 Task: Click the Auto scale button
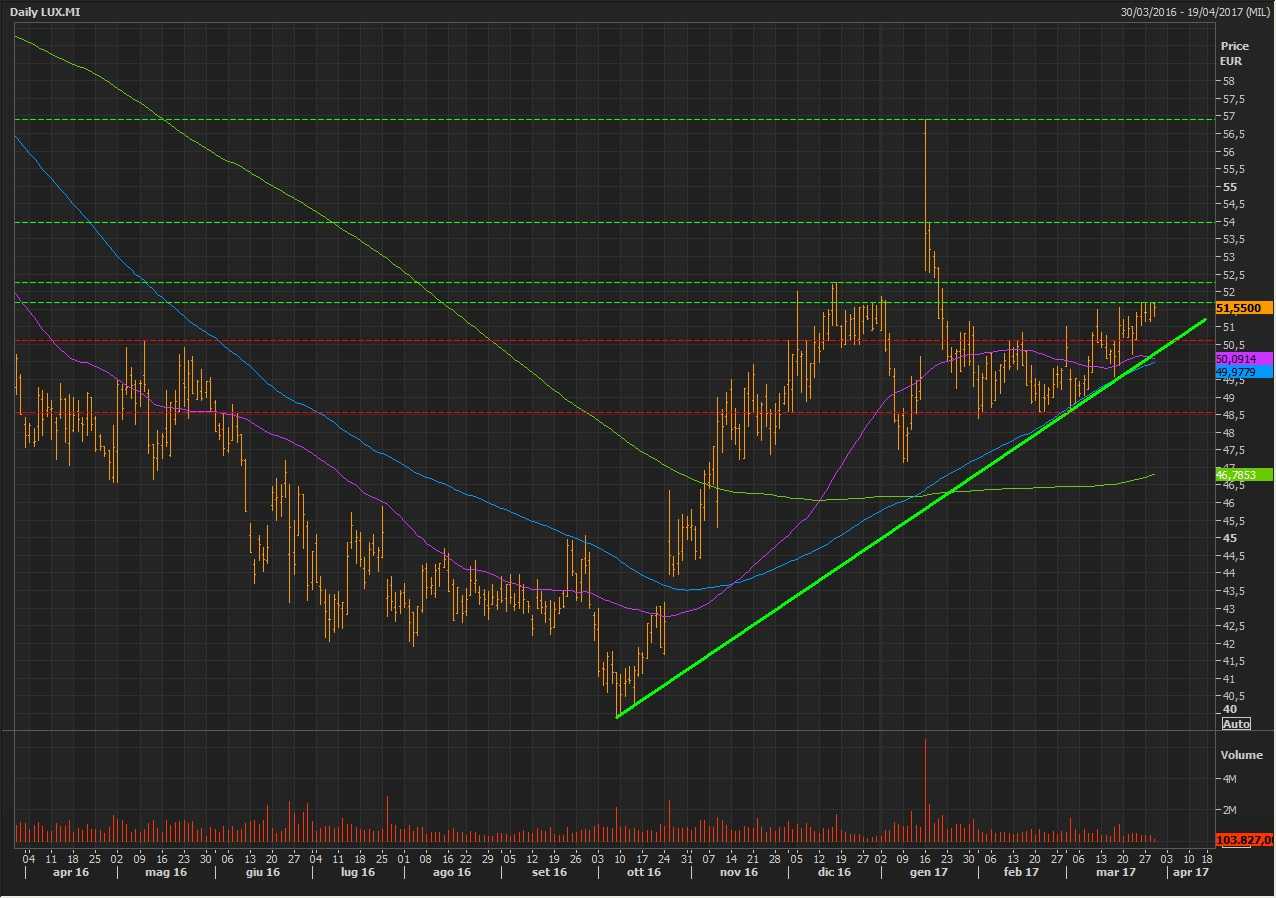coord(1236,723)
